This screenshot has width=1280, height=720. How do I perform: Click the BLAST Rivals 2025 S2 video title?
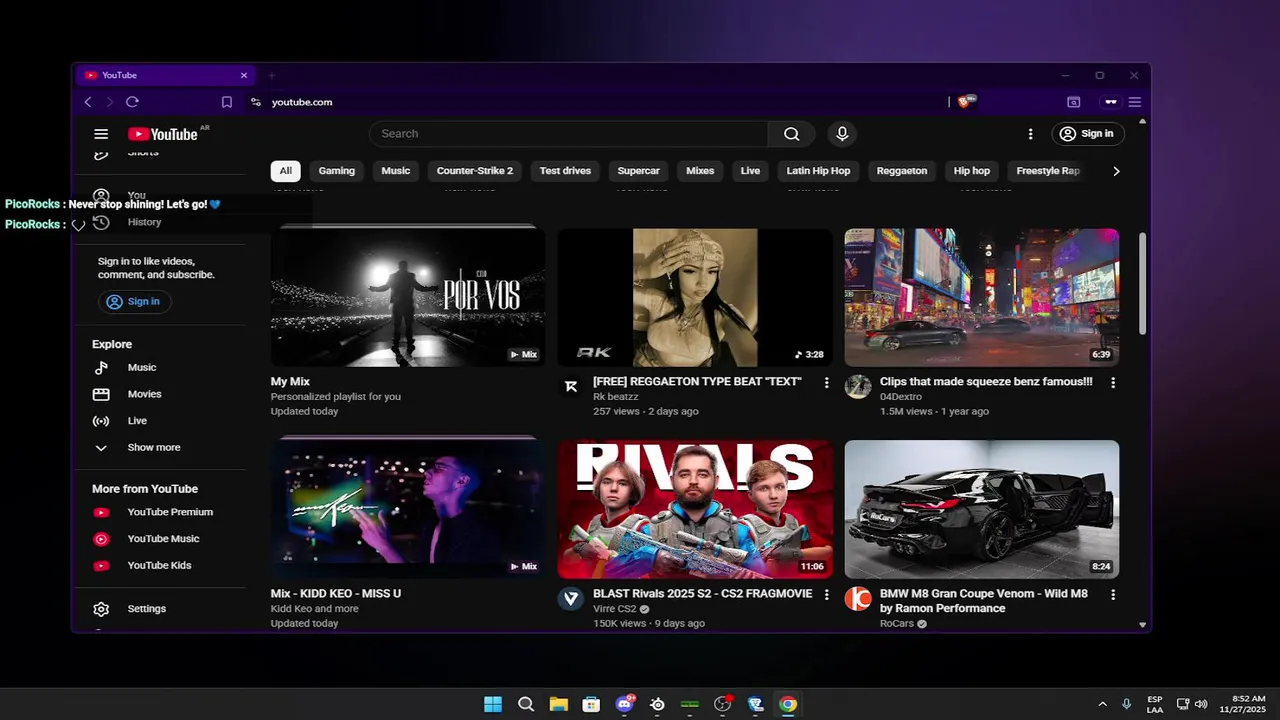(703, 594)
